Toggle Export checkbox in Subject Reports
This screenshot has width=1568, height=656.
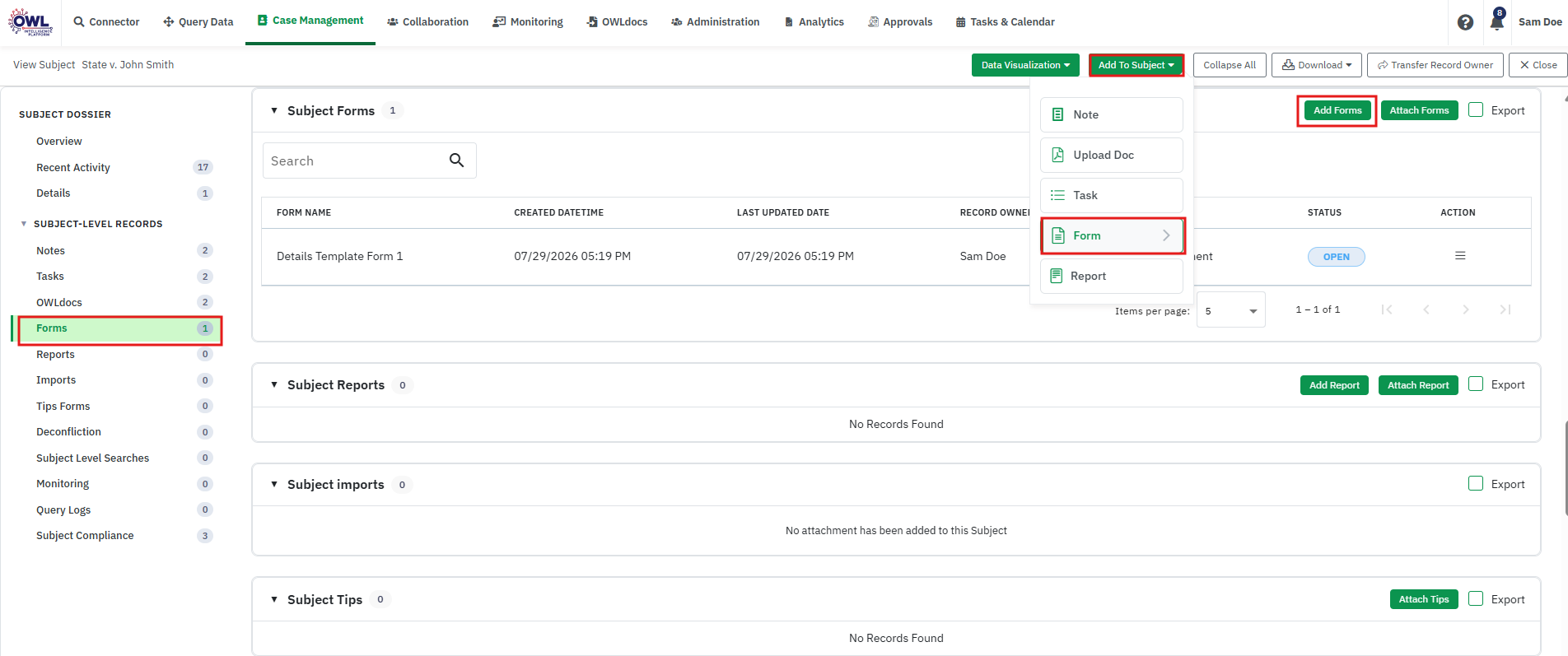pyautogui.click(x=1476, y=384)
